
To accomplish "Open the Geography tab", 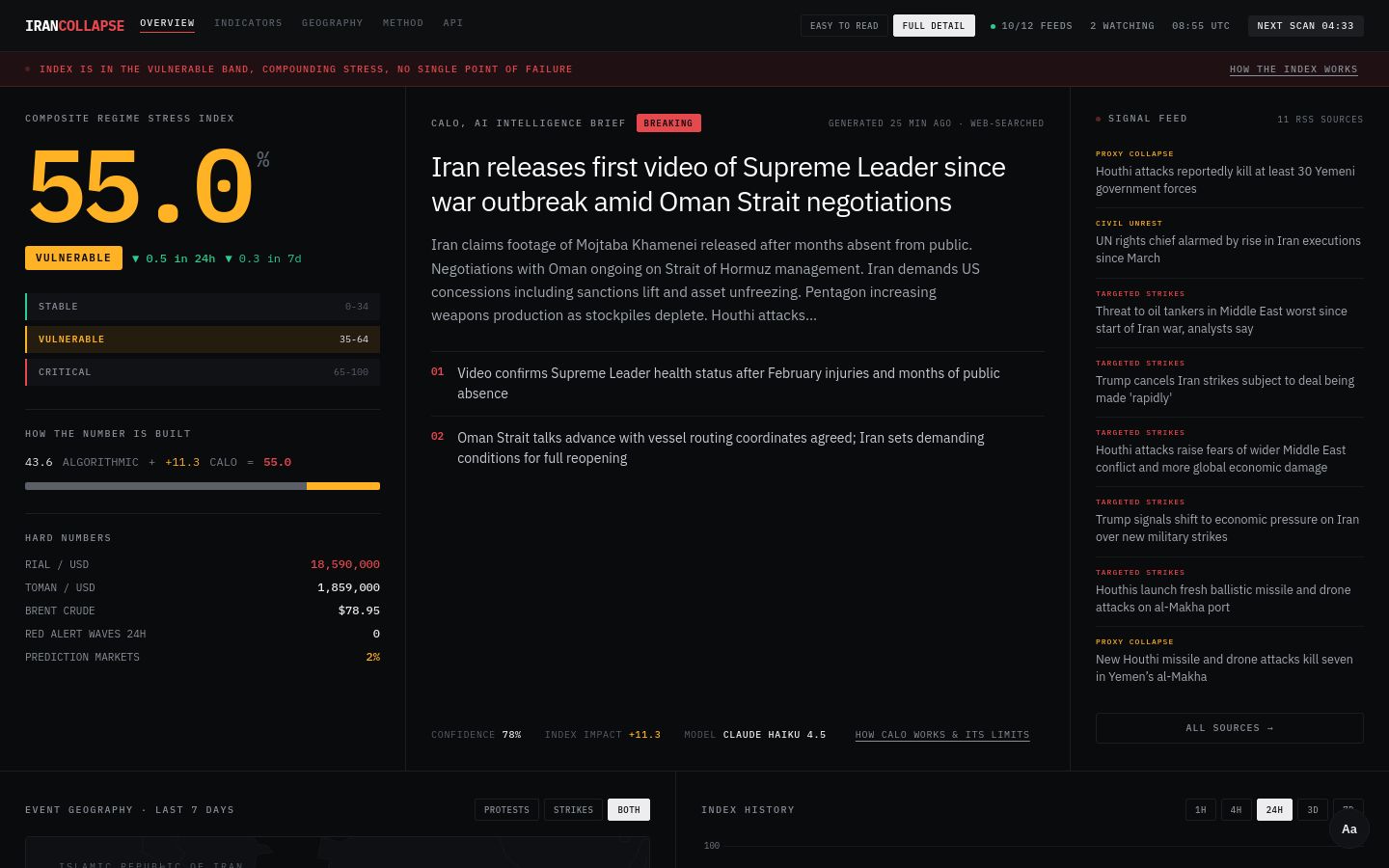I will 332,23.
